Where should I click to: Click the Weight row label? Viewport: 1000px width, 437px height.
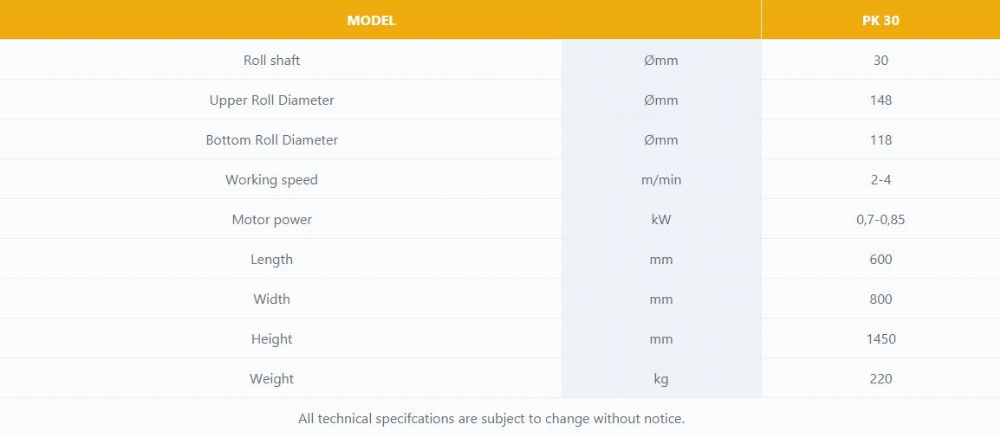[272, 379]
